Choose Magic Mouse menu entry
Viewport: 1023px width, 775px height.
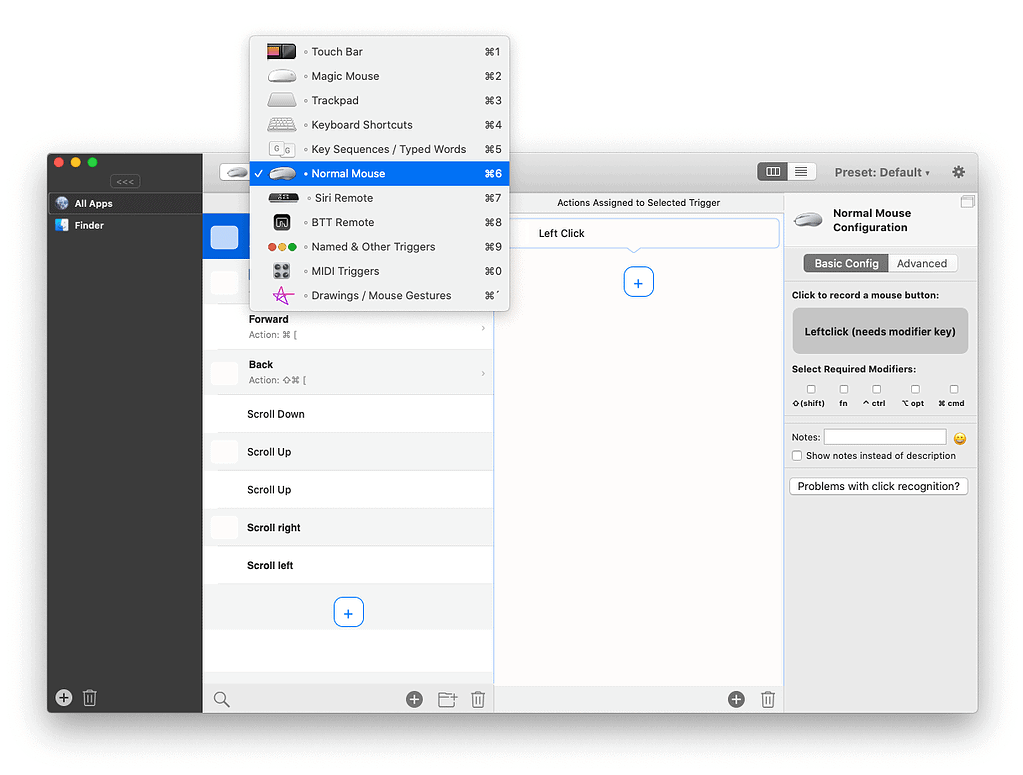[x=379, y=76]
